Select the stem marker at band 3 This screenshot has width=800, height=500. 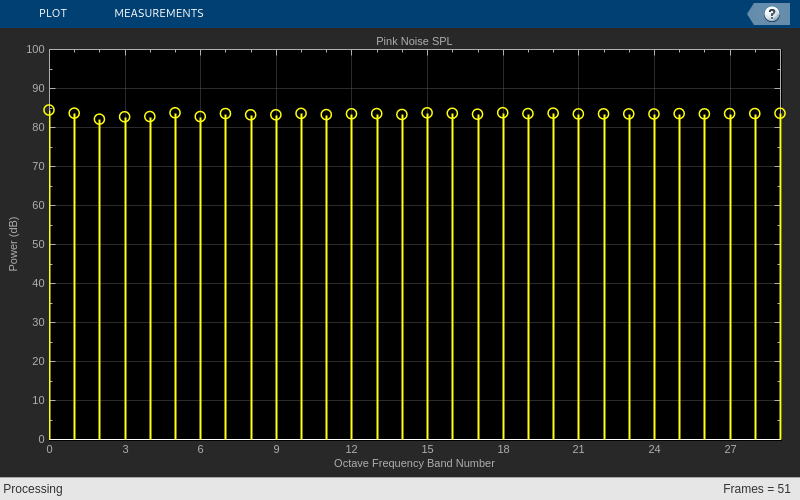[124, 117]
